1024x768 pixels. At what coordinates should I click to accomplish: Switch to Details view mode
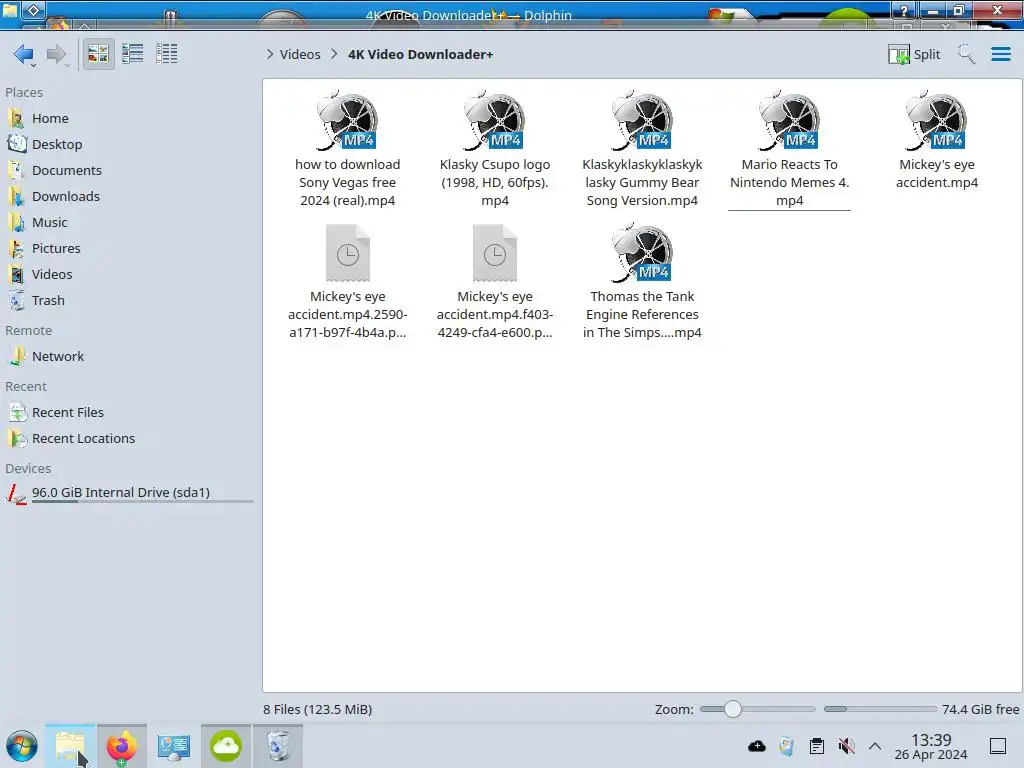[167, 54]
